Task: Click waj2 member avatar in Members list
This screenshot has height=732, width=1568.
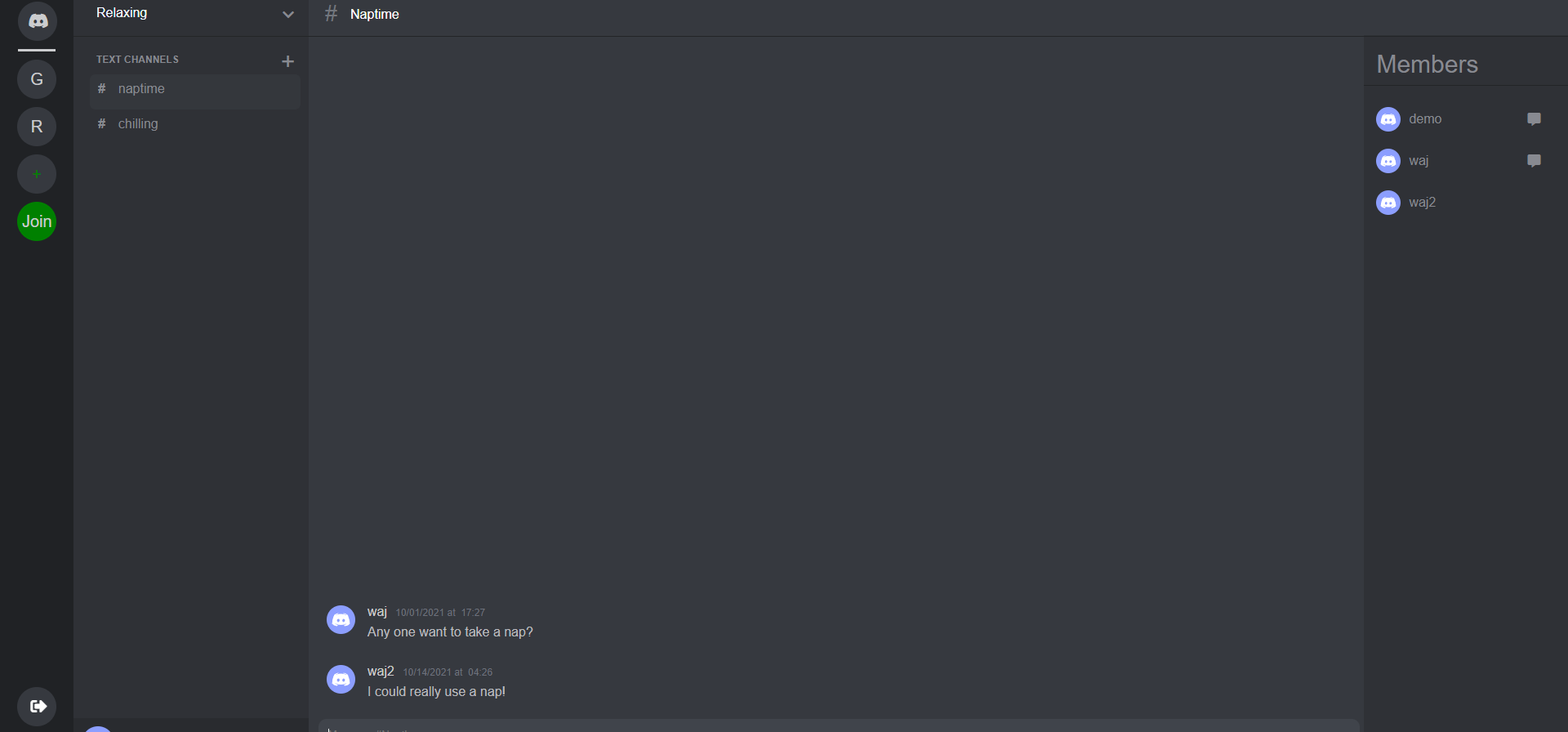Action: (1388, 203)
